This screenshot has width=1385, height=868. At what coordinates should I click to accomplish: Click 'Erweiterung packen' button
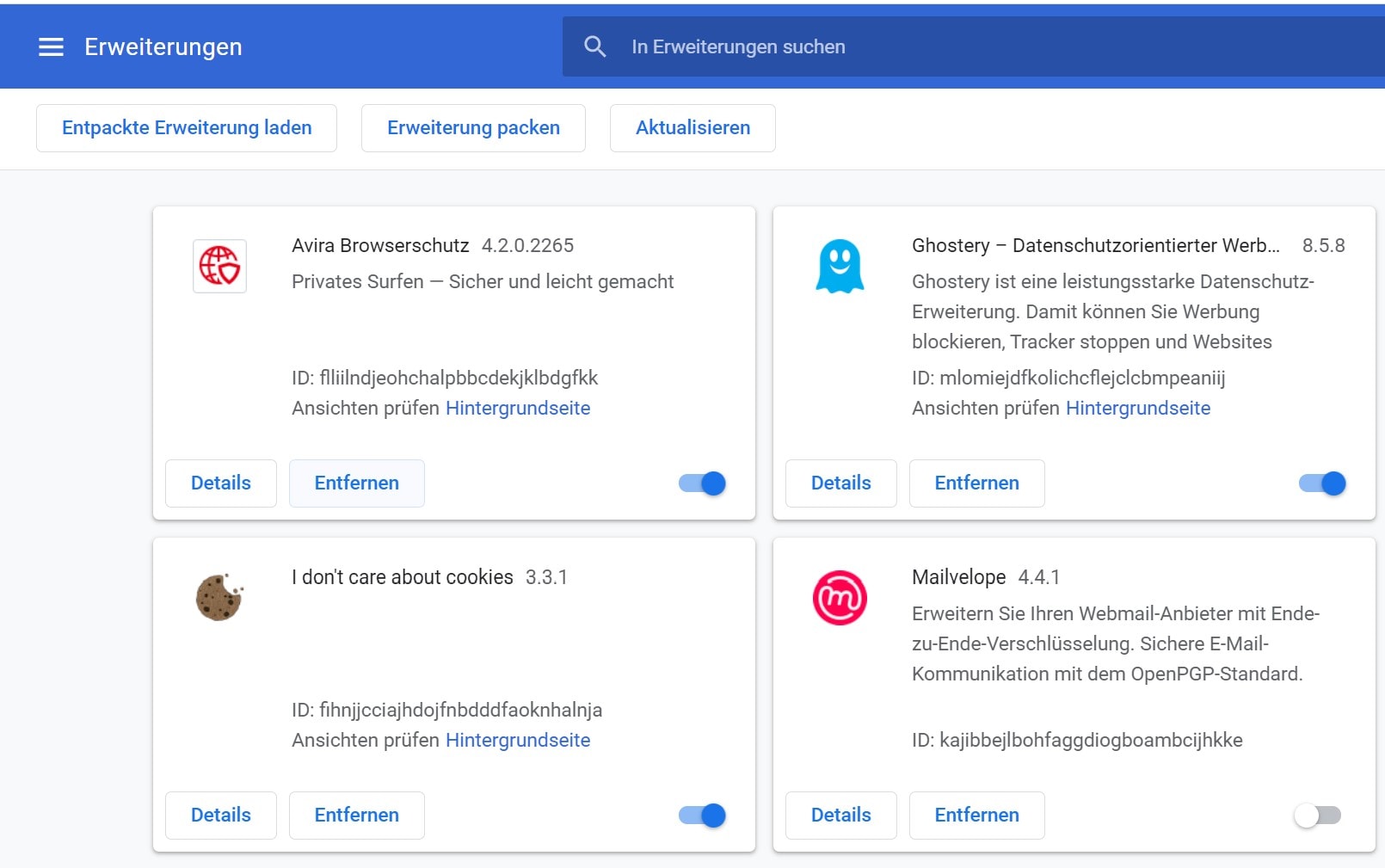coord(473,128)
